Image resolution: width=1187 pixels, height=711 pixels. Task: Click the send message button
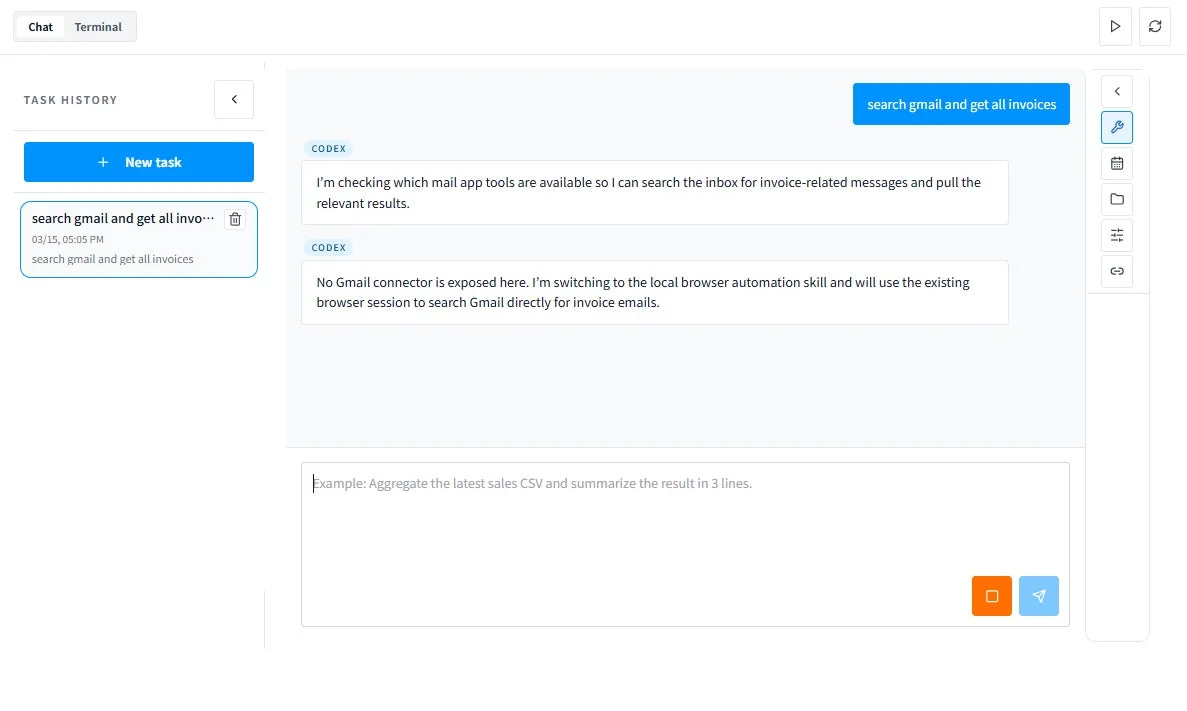[1039, 595]
